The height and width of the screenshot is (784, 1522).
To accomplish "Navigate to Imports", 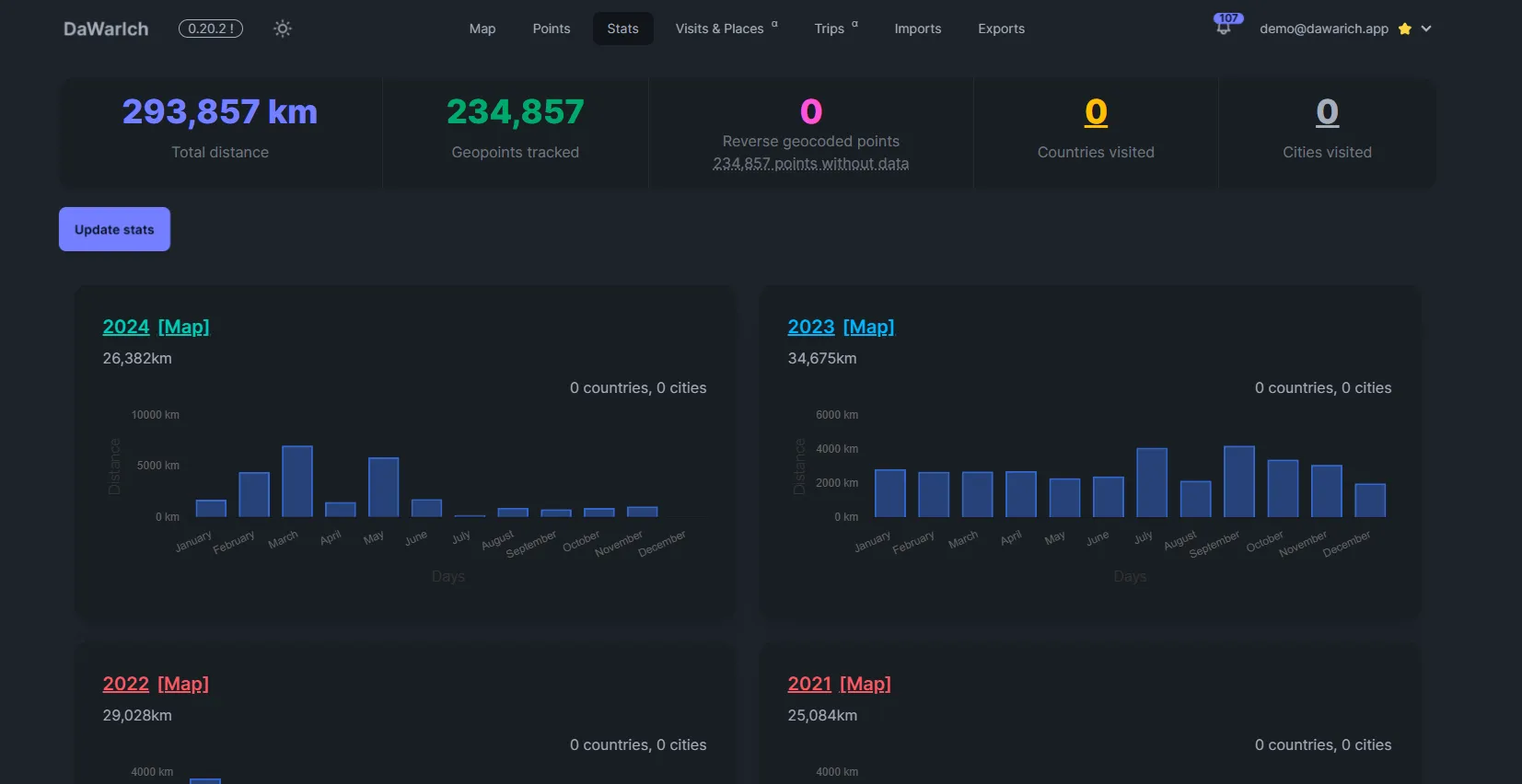I will [917, 29].
